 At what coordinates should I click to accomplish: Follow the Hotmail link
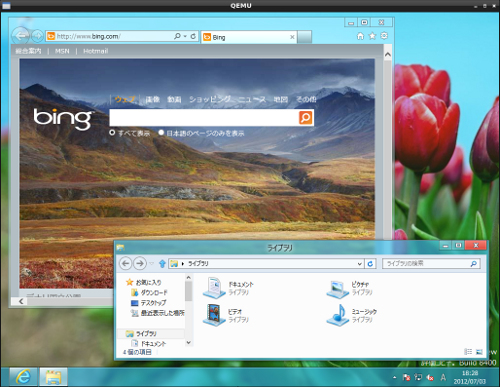click(x=96, y=51)
